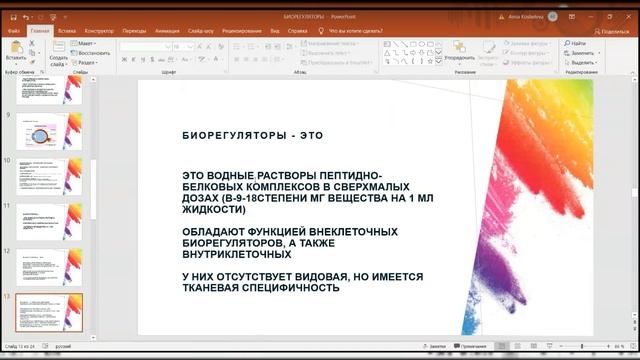Click the slide title 'БИОРЕГУЛЯТОРЫ - ЭТО'

click(x=253, y=136)
